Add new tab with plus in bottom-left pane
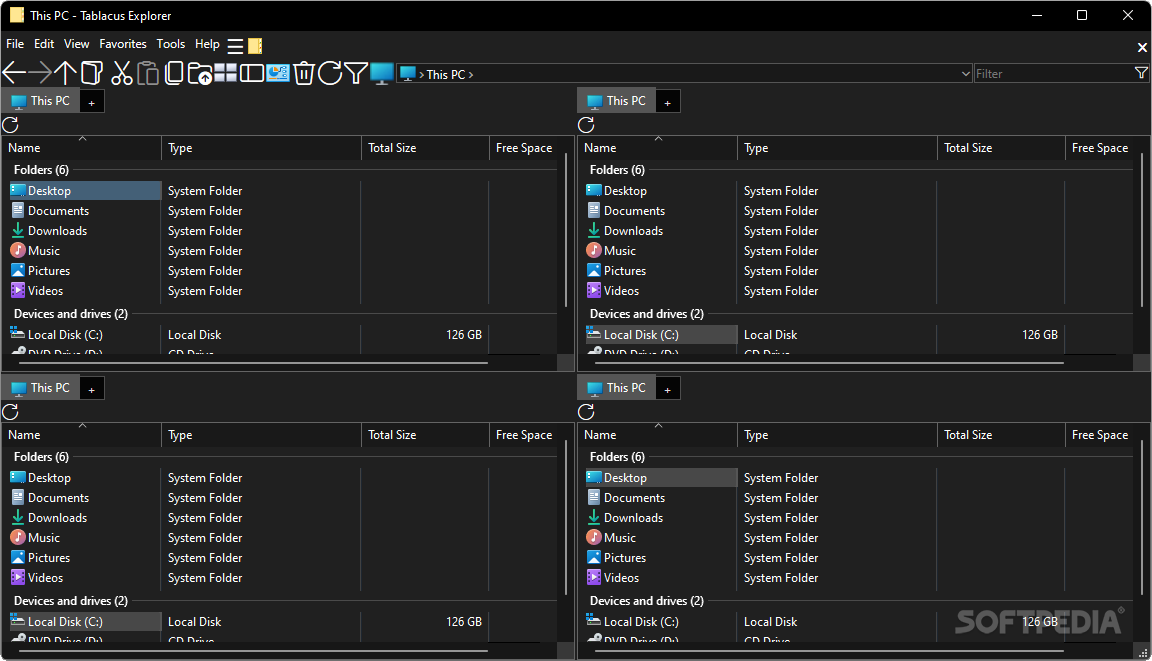This screenshot has height=661, width=1152. [x=92, y=390]
